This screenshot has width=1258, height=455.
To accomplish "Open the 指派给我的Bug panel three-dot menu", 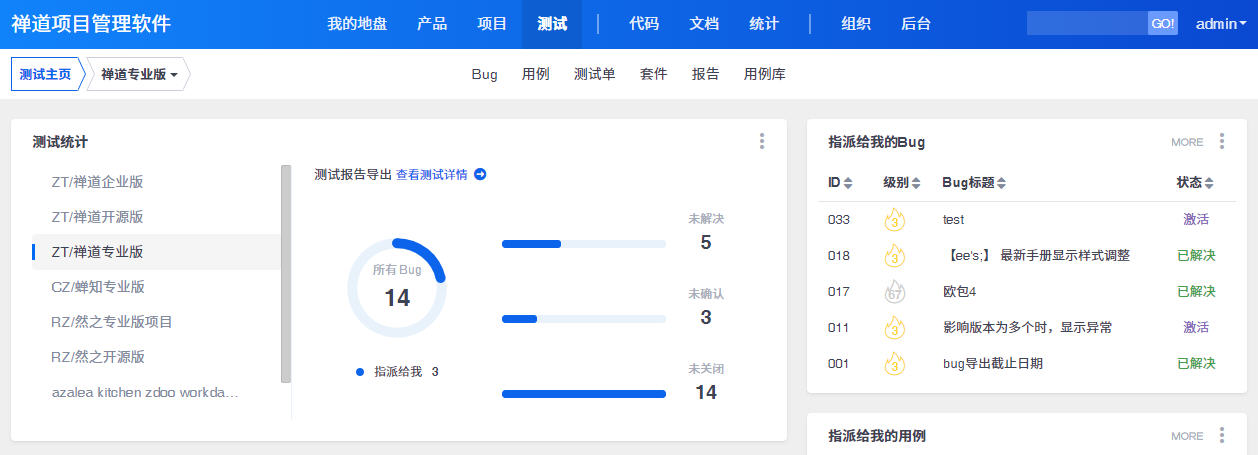I will (1221, 142).
